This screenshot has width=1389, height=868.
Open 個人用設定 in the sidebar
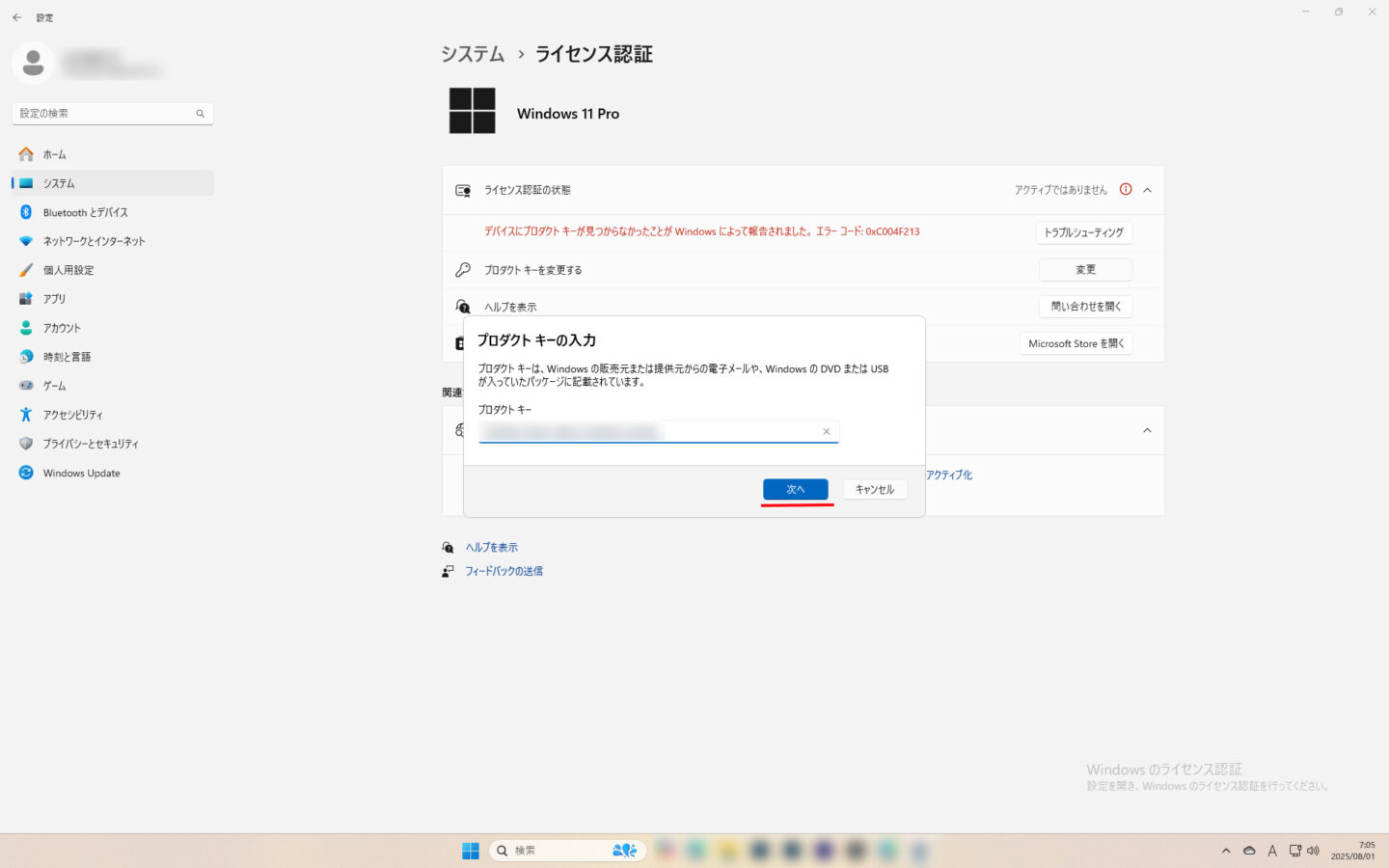(113, 270)
